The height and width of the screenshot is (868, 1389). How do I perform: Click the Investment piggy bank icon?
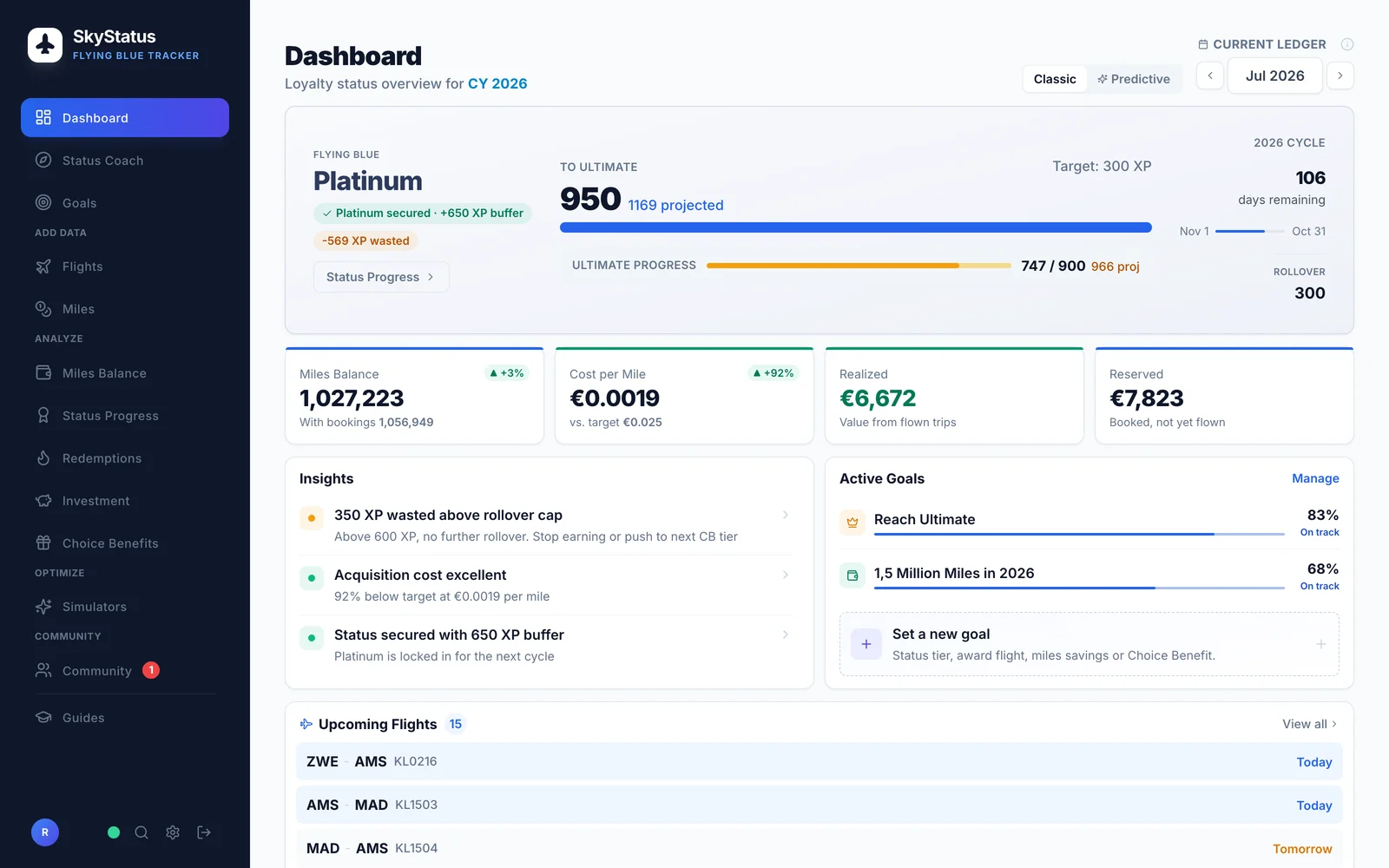click(43, 501)
